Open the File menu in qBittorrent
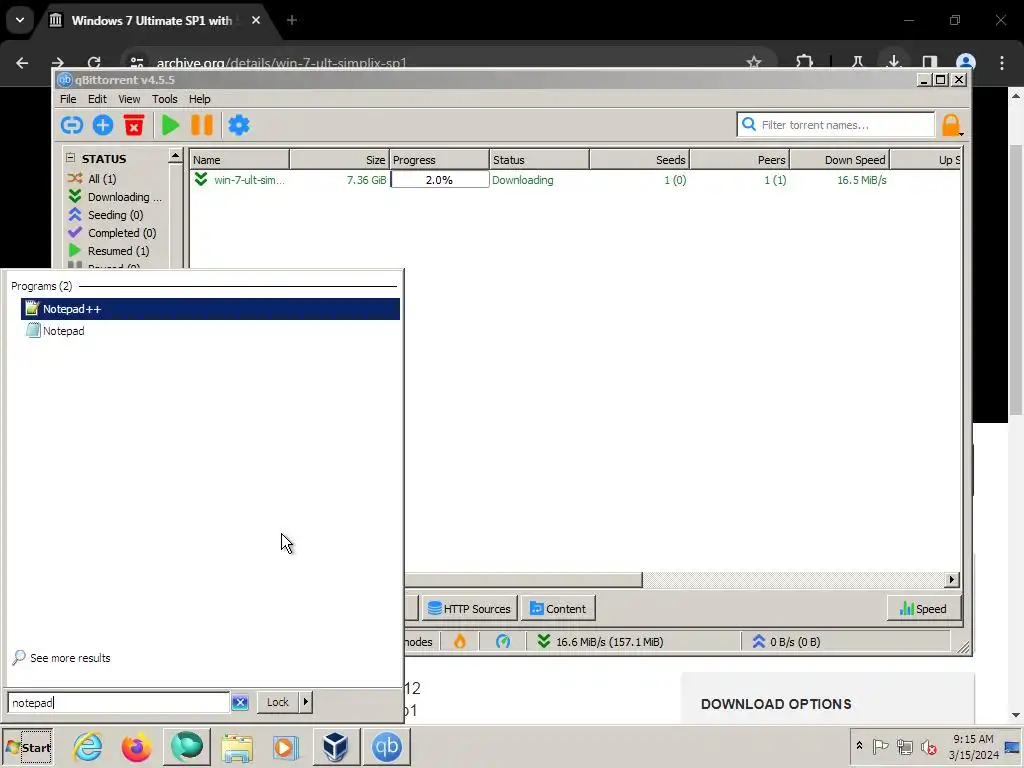 coord(68,99)
